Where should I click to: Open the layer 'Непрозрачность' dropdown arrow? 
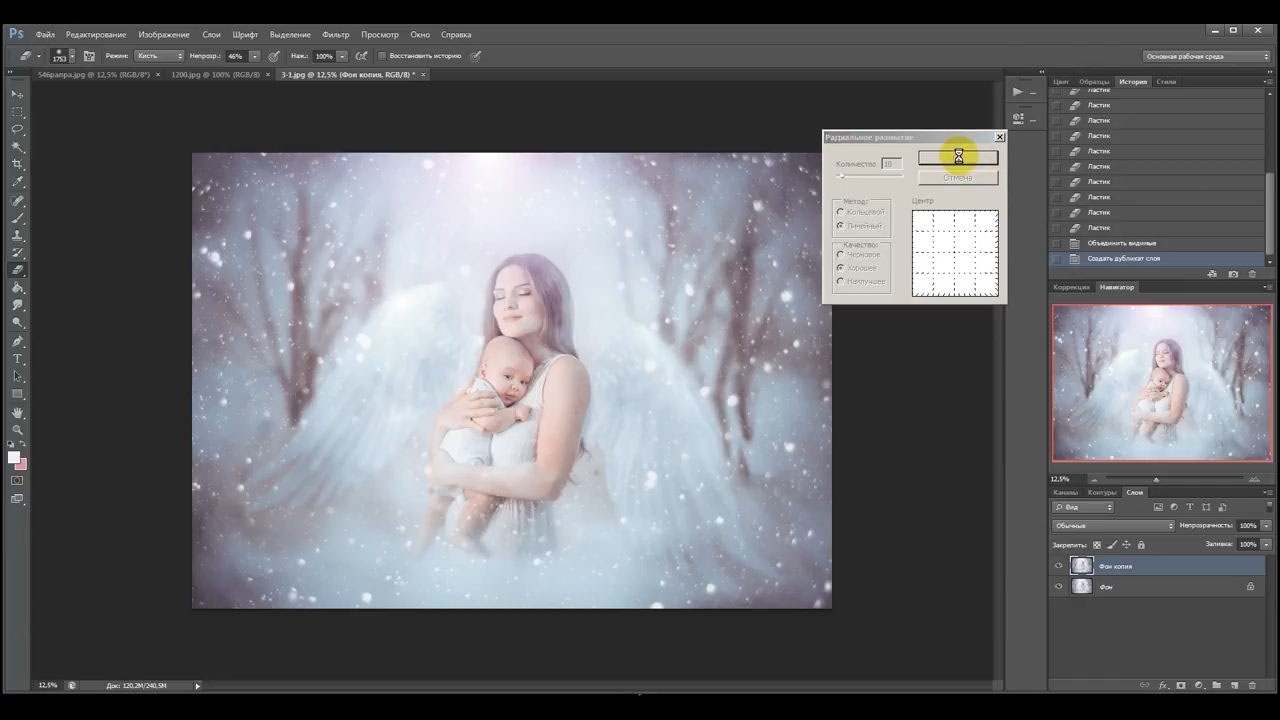(1267, 526)
